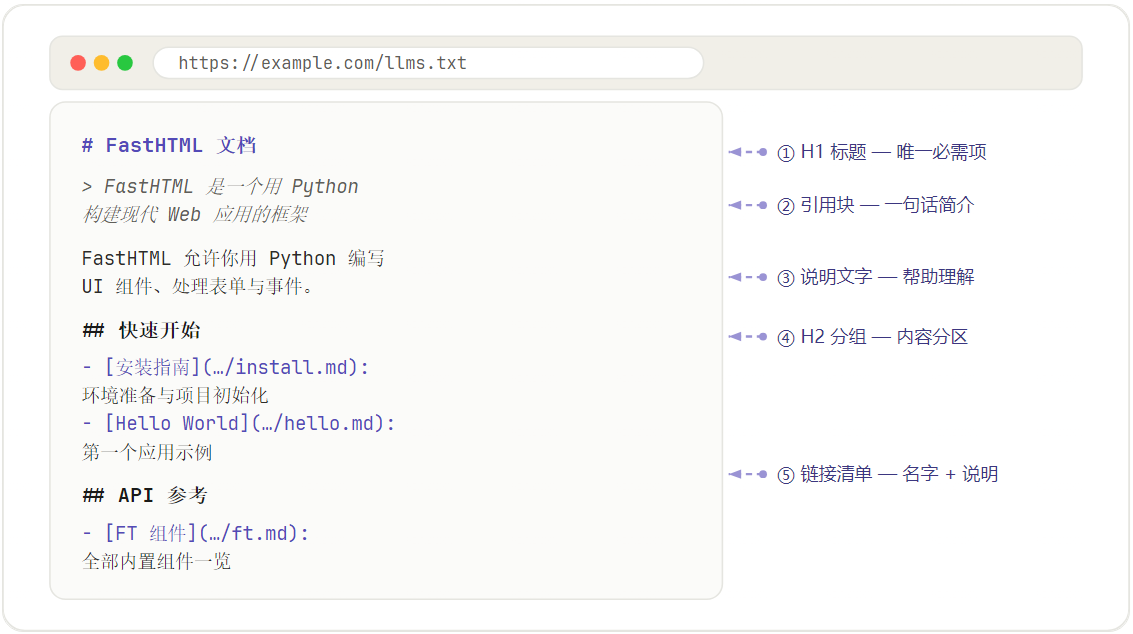Click the label '⑤ 链接清单 — 名字 + 说明'
The image size is (1133, 634).
point(887,474)
